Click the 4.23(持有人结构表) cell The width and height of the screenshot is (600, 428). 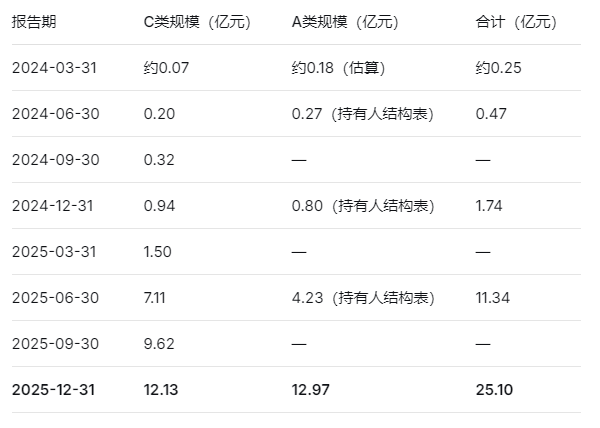click(x=363, y=298)
